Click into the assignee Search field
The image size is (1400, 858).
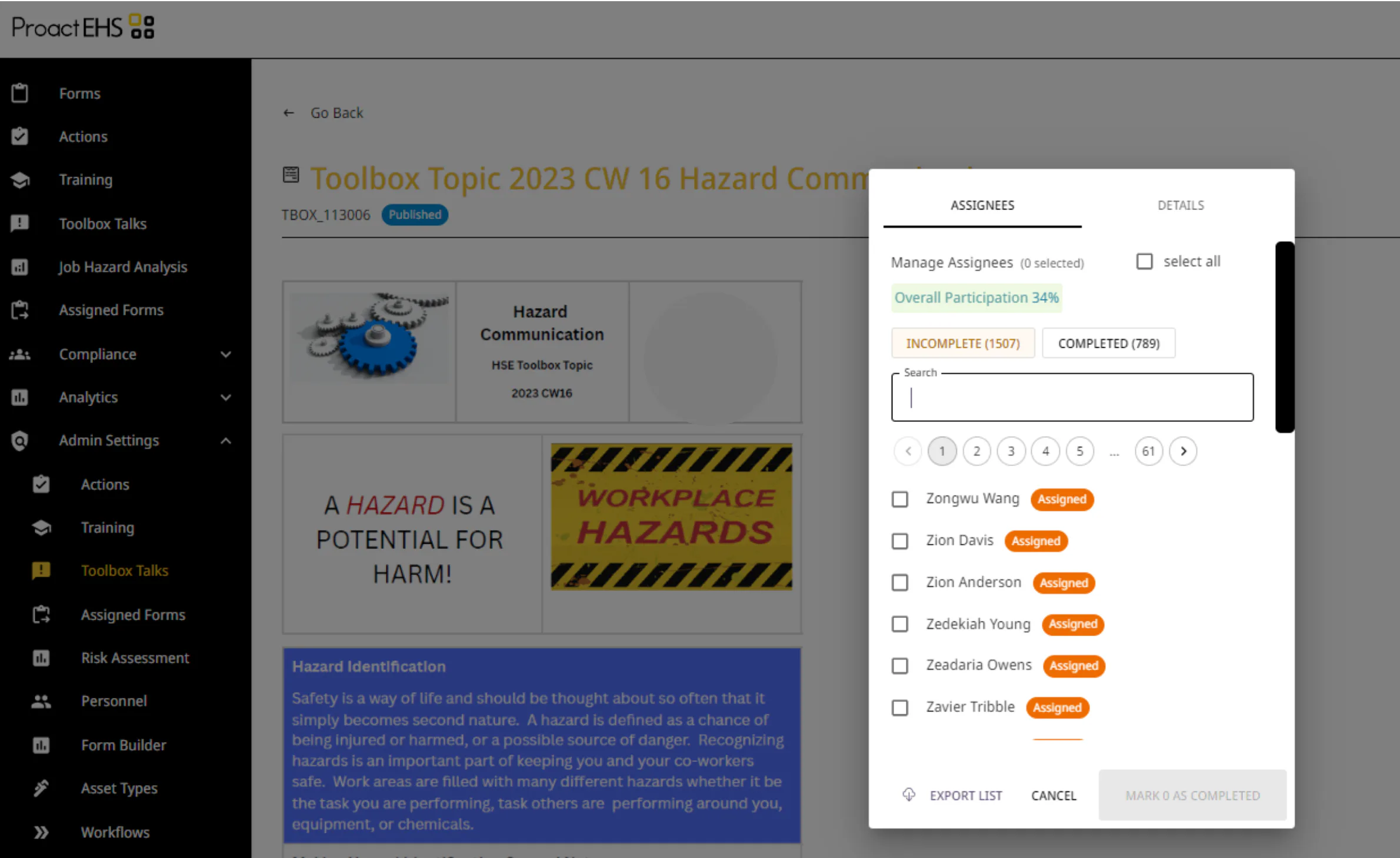(1072, 397)
